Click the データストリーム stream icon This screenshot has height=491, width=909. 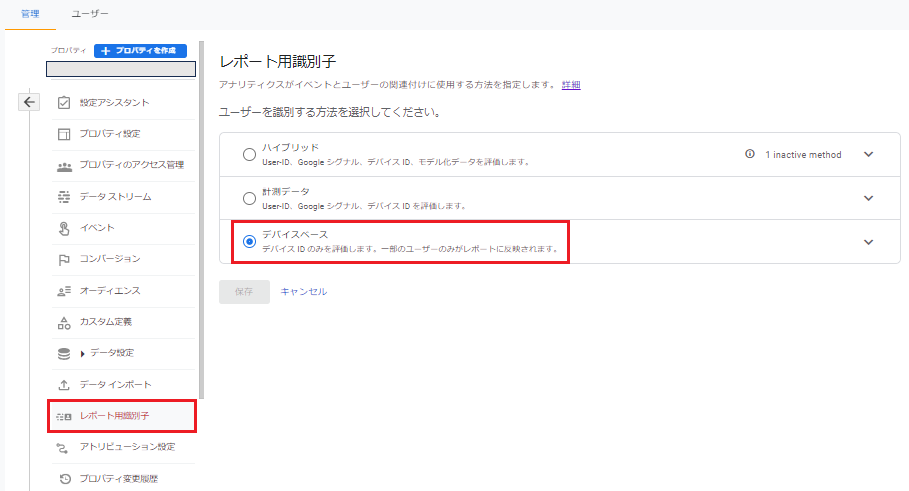64,197
